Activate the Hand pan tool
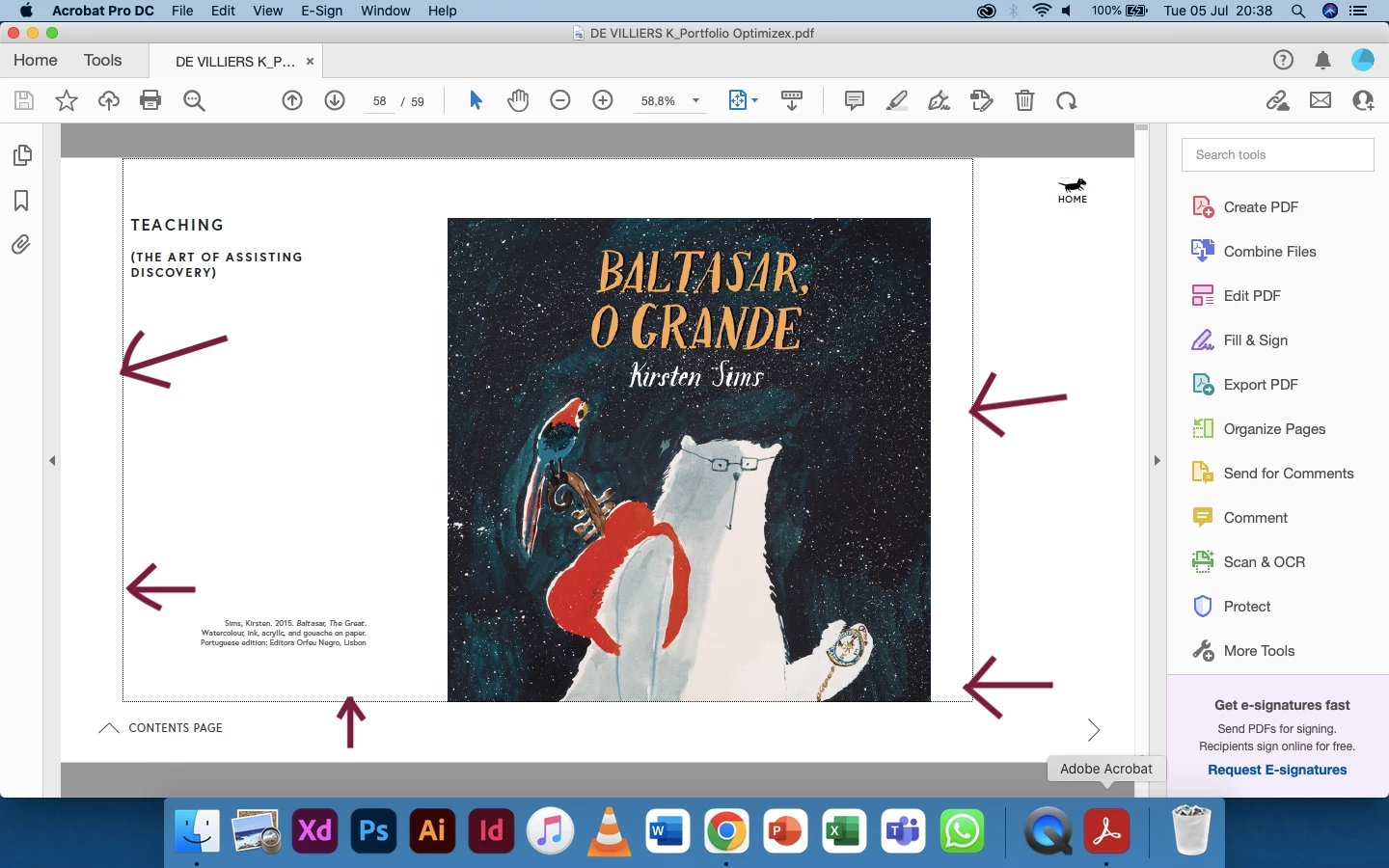The width and height of the screenshot is (1389, 868). 518,100
